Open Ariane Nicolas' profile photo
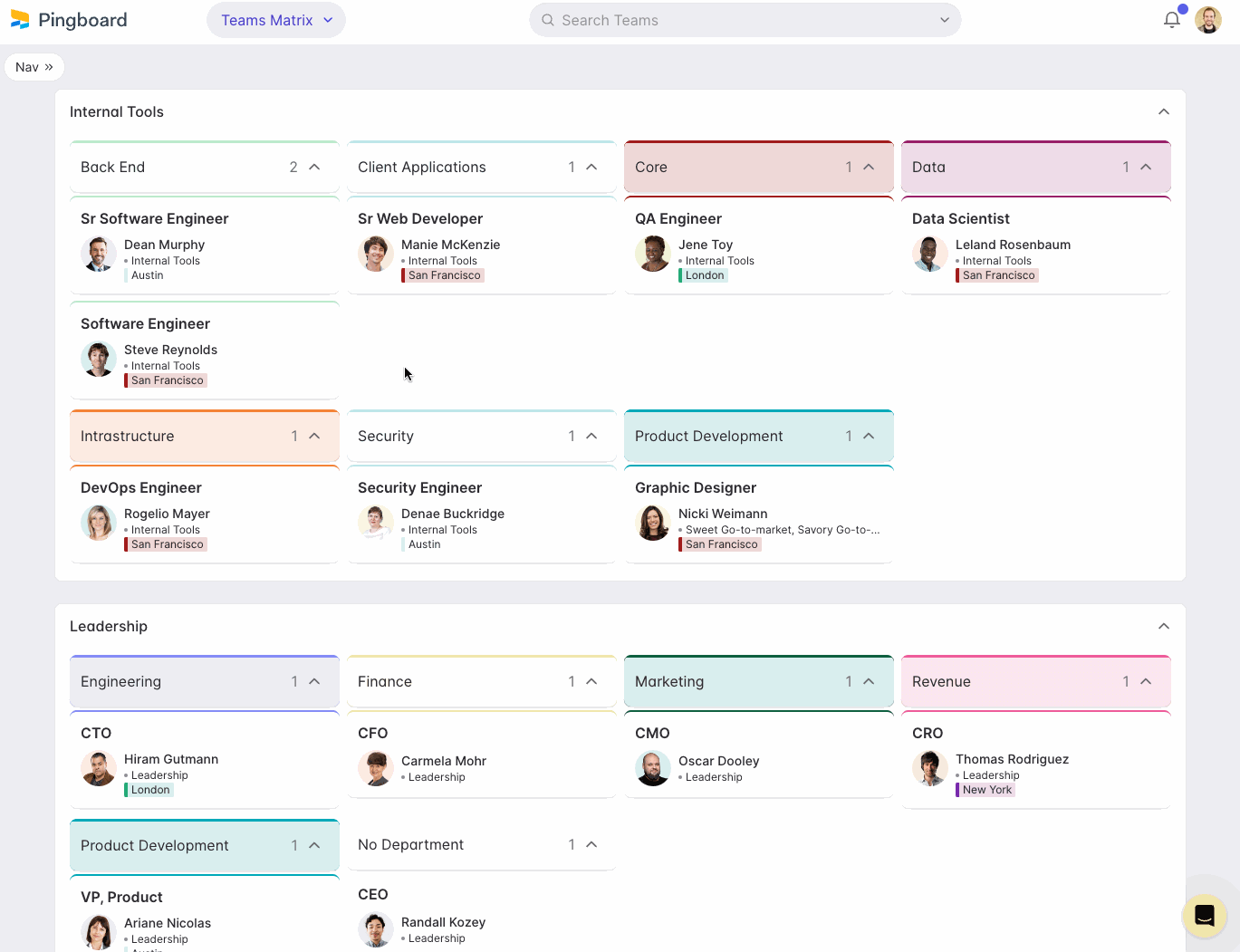Image resolution: width=1240 pixels, height=952 pixels. click(98, 932)
